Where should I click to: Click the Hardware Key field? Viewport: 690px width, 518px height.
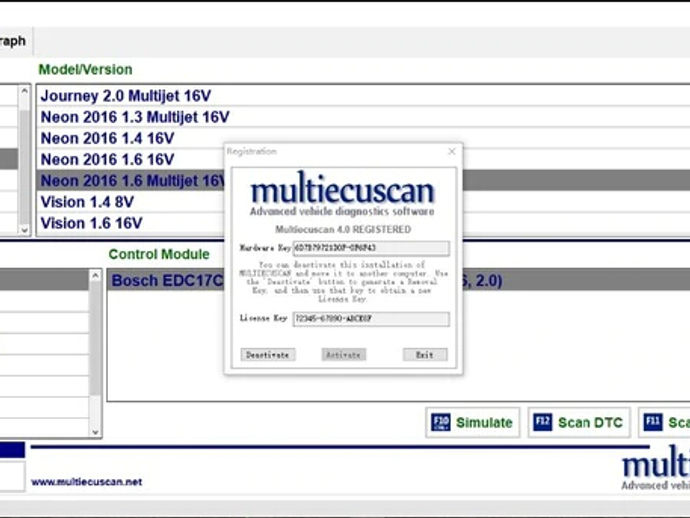point(371,248)
